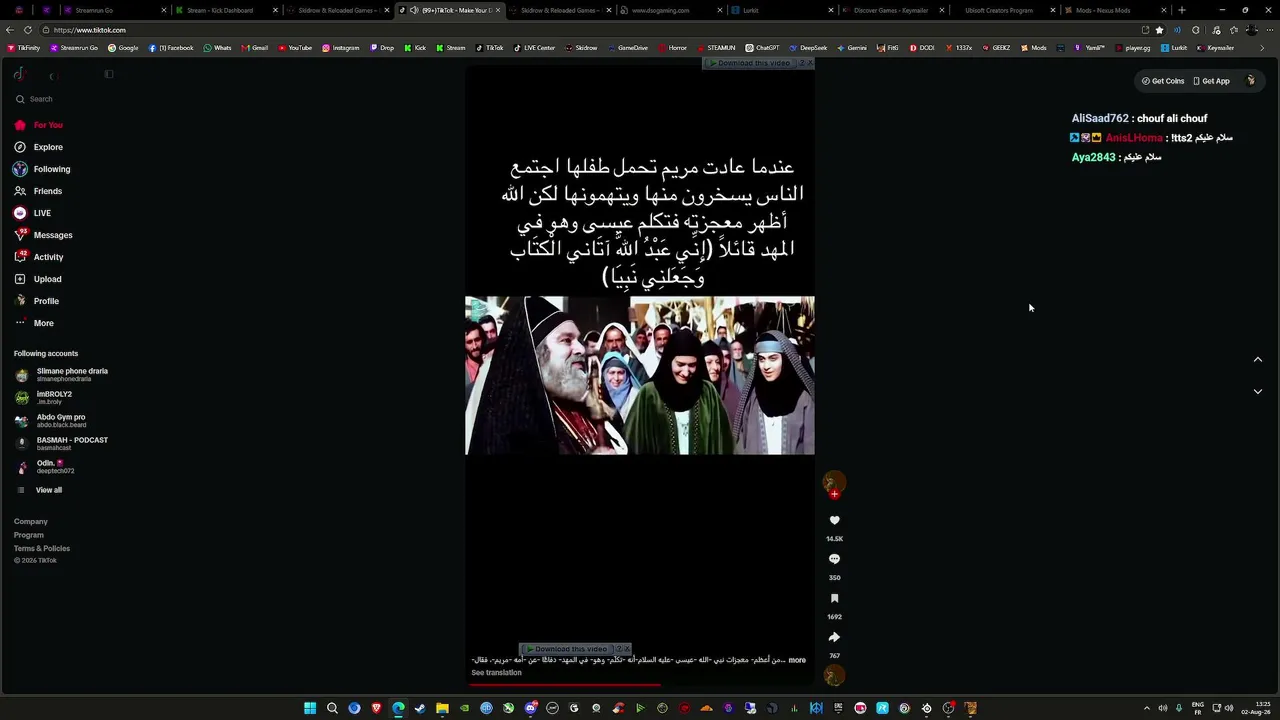Launch Steam from the taskbar
Image resolution: width=1280 pixels, height=720 pixels.
pyautogui.click(x=420, y=708)
